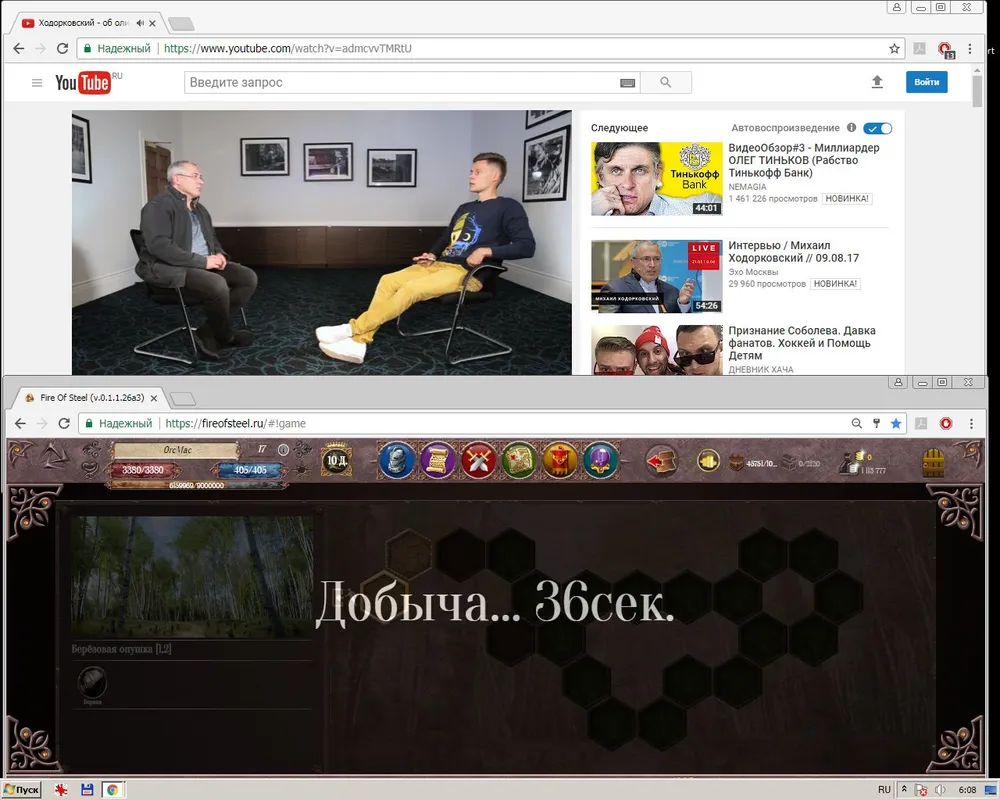Click the blue bookmark star in Fire Of Steel window
1000x800 pixels.
(x=896, y=423)
